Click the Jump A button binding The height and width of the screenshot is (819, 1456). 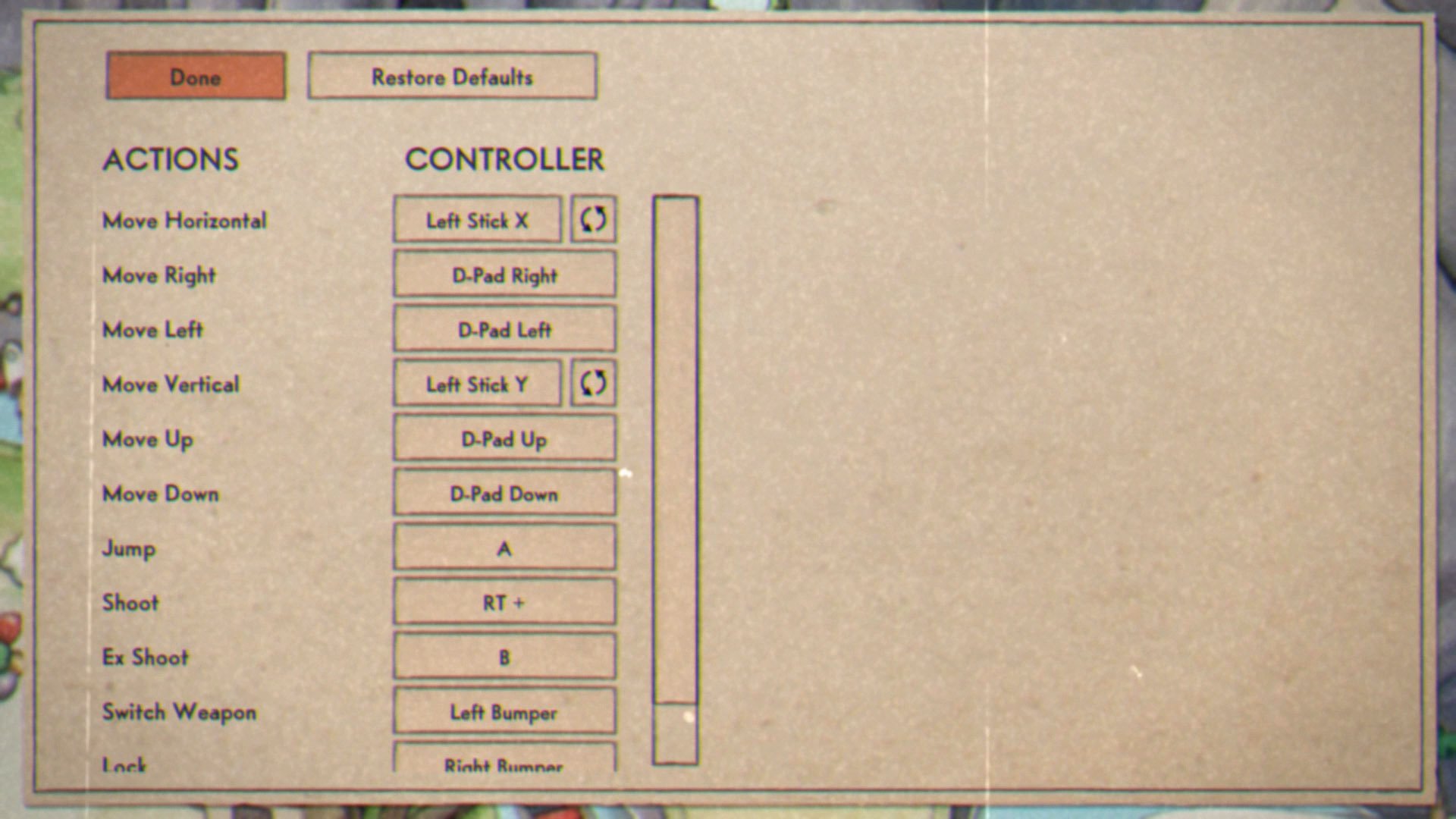point(504,547)
